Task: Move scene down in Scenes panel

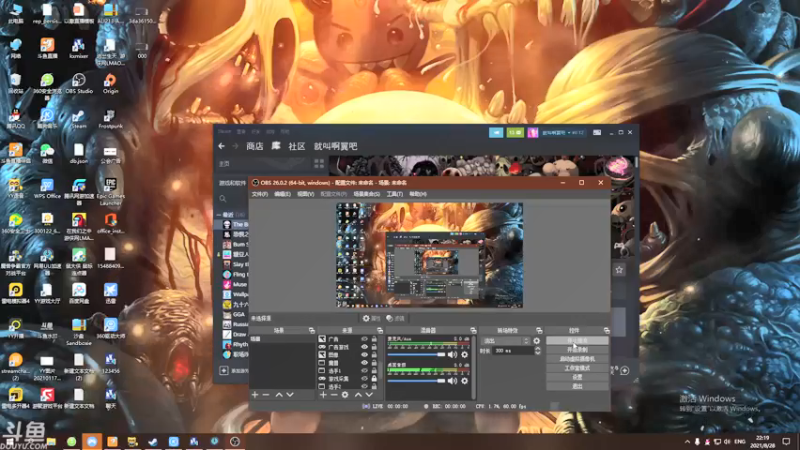Action: (x=290, y=395)
